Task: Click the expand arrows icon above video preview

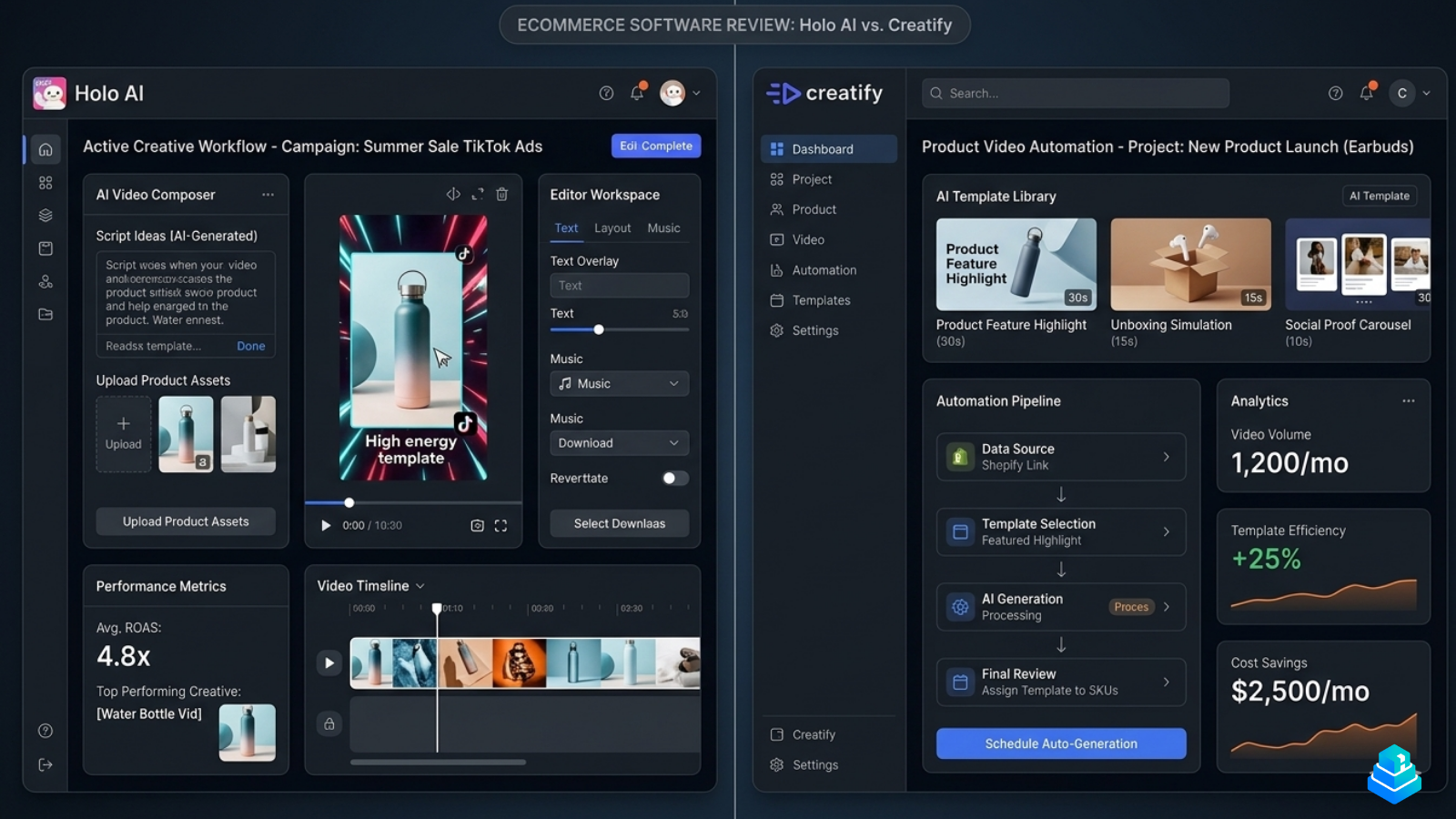Action: 478,194
